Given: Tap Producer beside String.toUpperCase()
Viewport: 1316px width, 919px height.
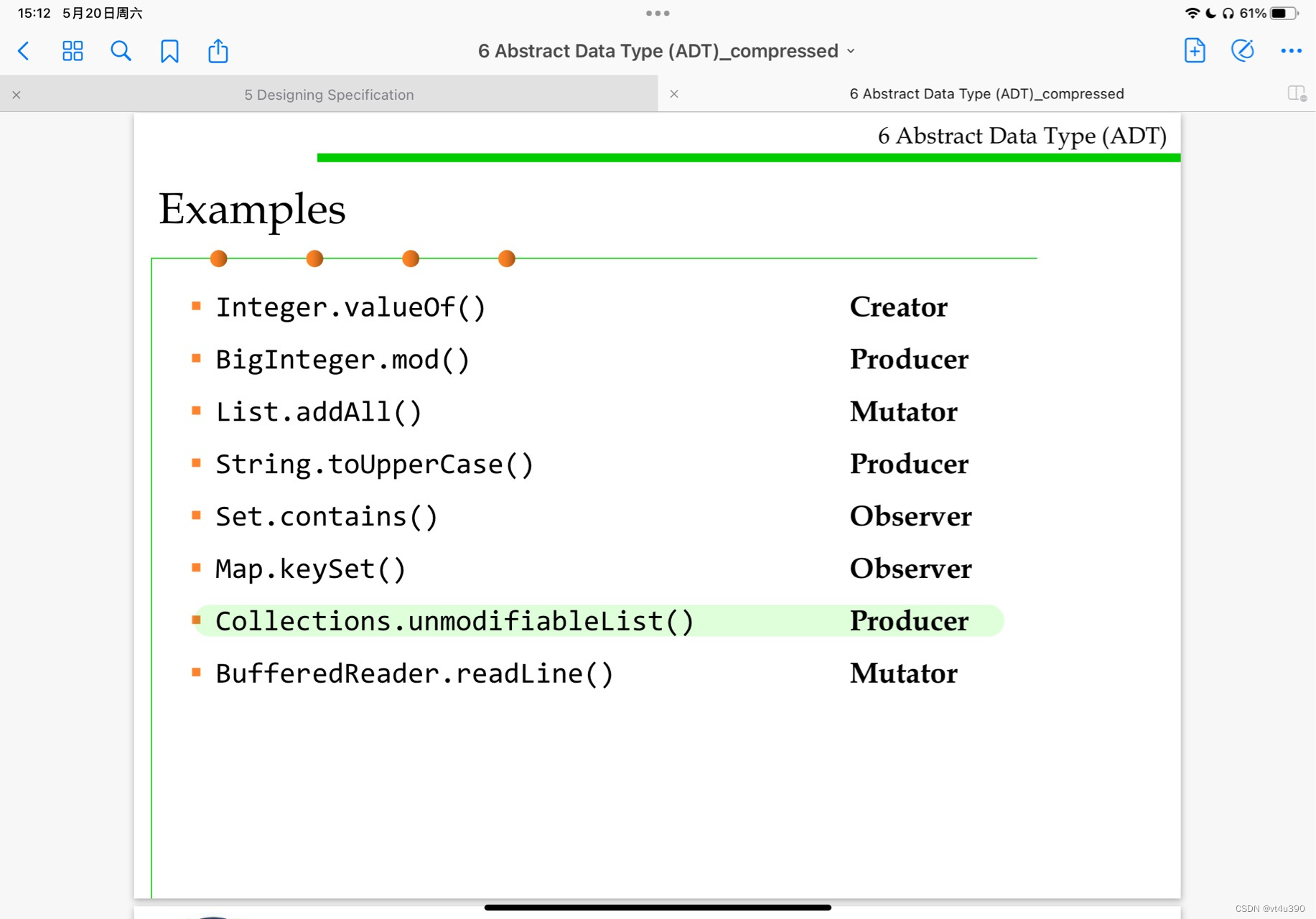Looking at the screenshot, I should click(910, 465).
